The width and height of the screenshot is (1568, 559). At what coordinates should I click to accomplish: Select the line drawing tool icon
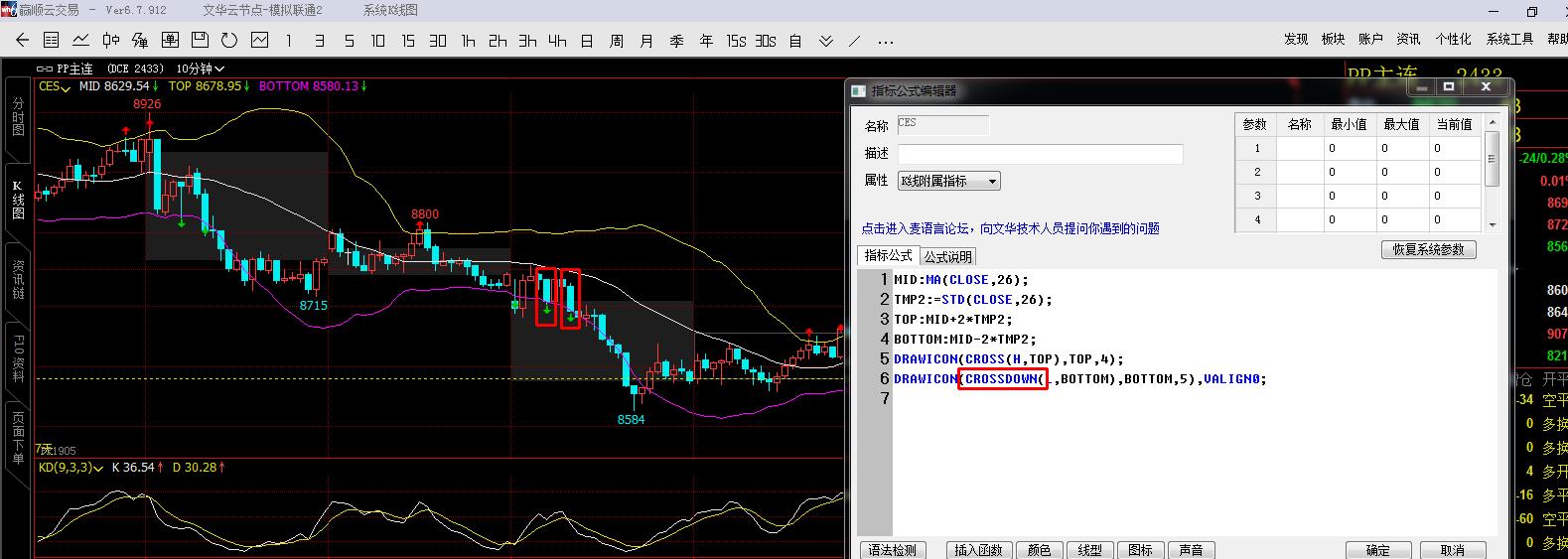pos(855,41)
